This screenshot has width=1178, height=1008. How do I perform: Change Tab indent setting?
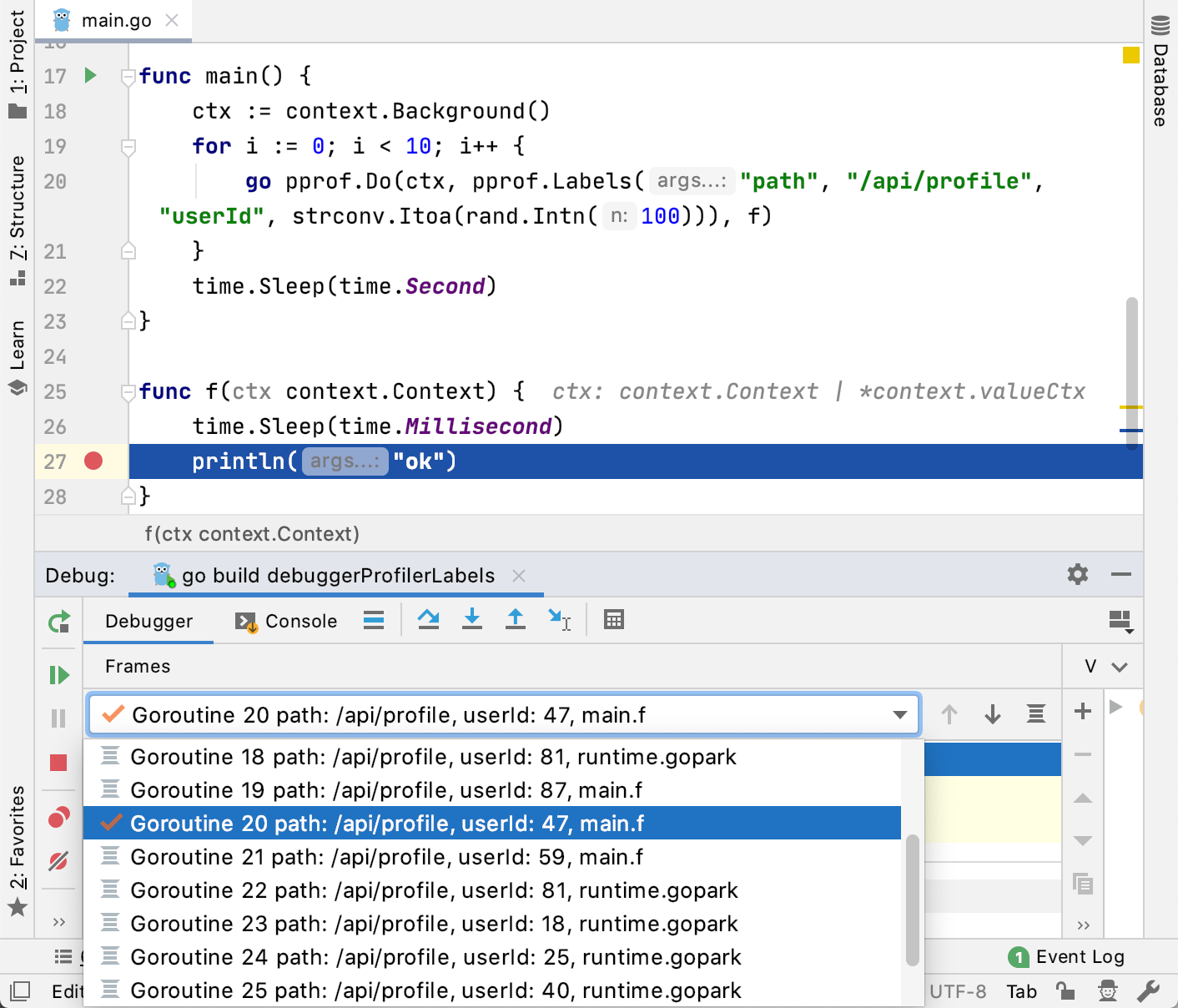[x=1021, y=991]
